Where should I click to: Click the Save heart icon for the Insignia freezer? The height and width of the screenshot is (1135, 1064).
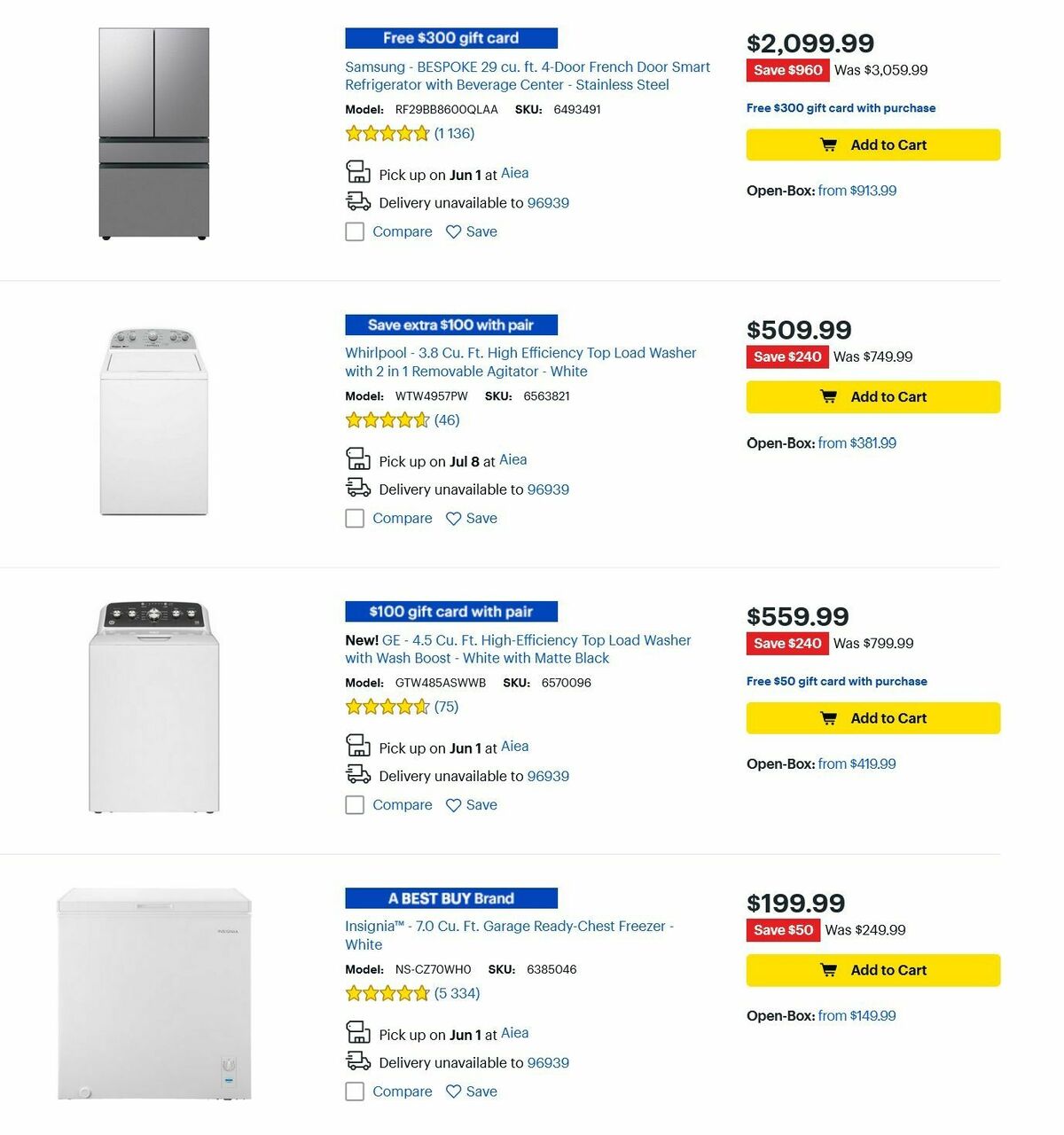click(453, 1092)
